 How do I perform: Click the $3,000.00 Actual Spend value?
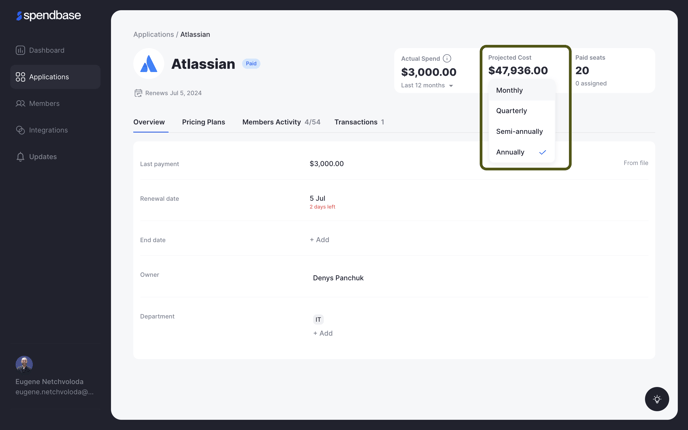pyautogui.click(x=429, y=72)
